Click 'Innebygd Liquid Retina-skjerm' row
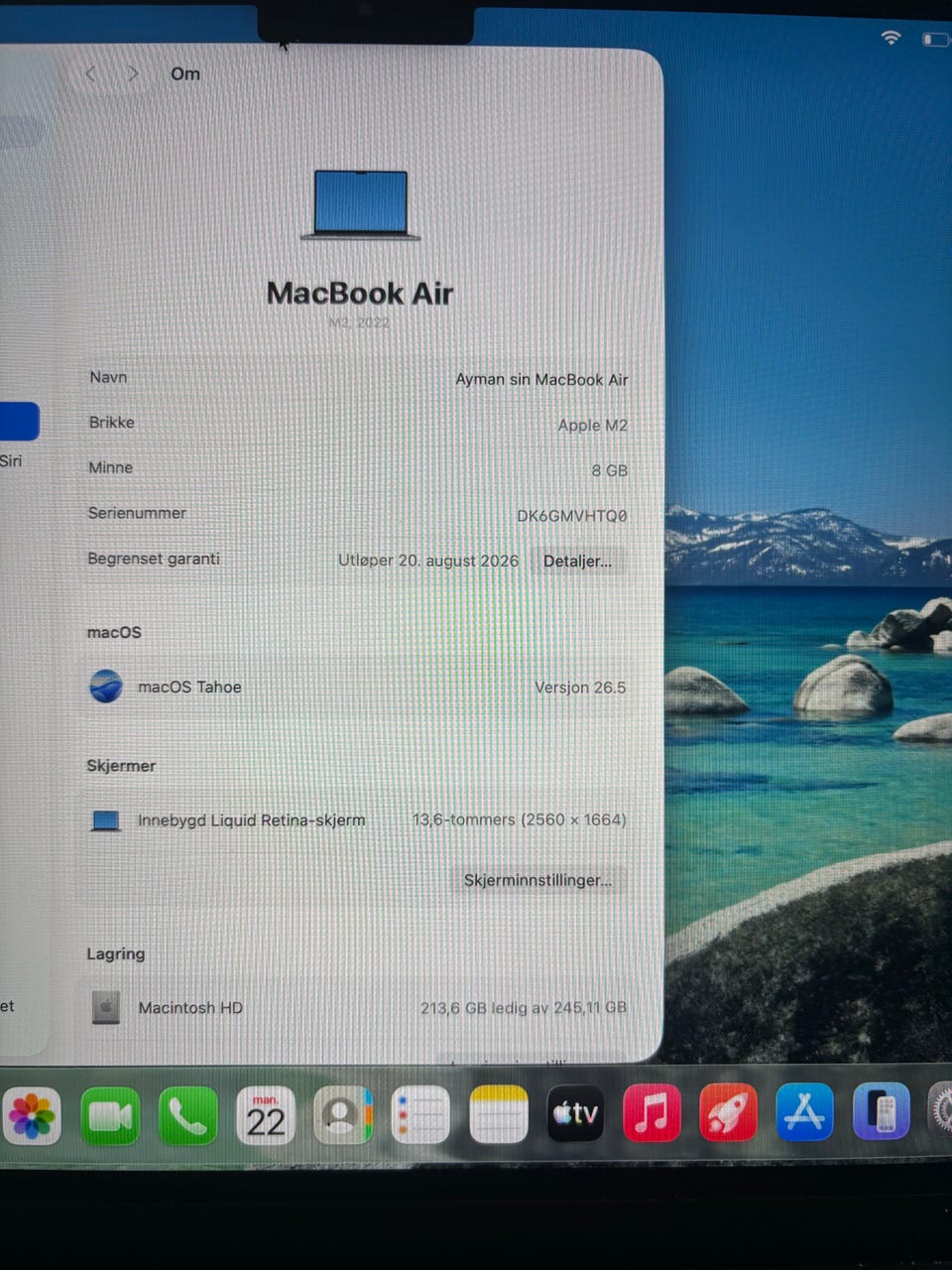The image size is (952, 1270). click(x=357, y=821)
